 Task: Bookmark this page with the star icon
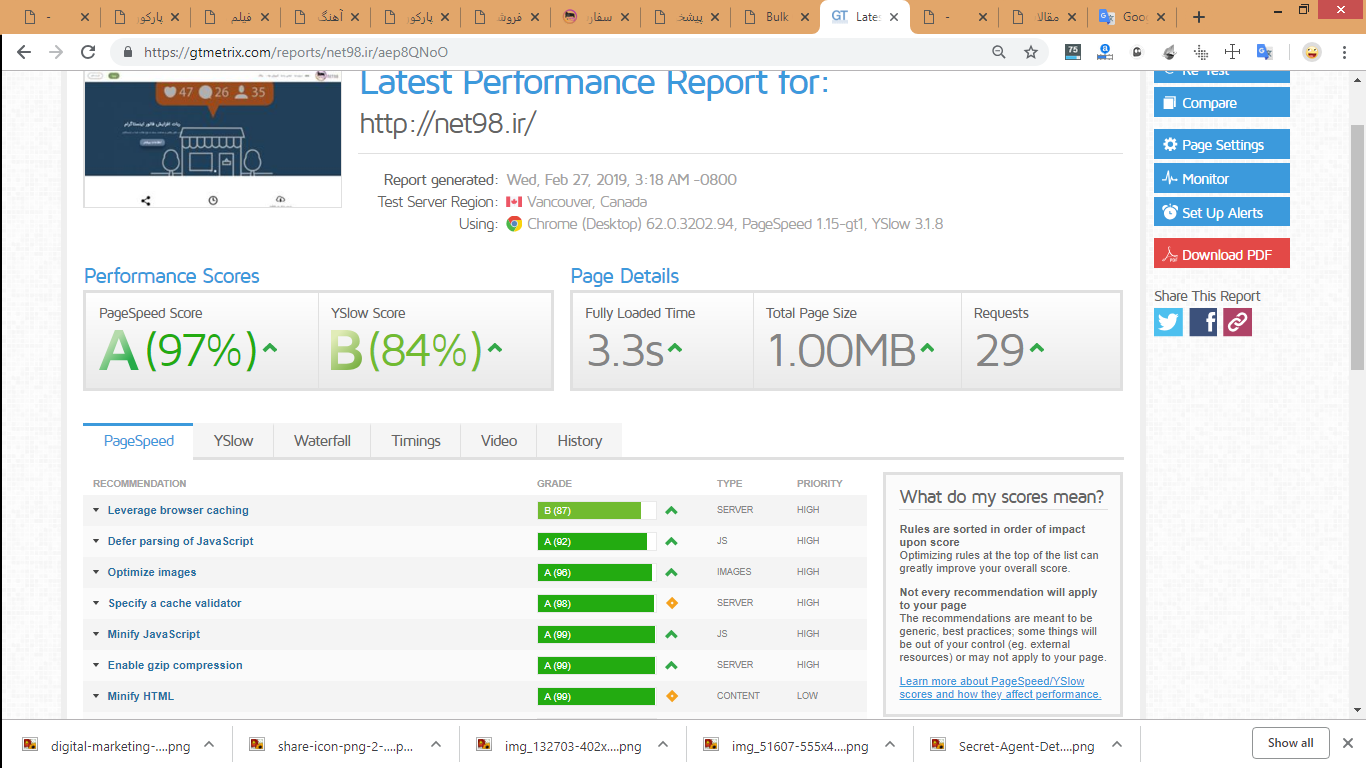1031,52
